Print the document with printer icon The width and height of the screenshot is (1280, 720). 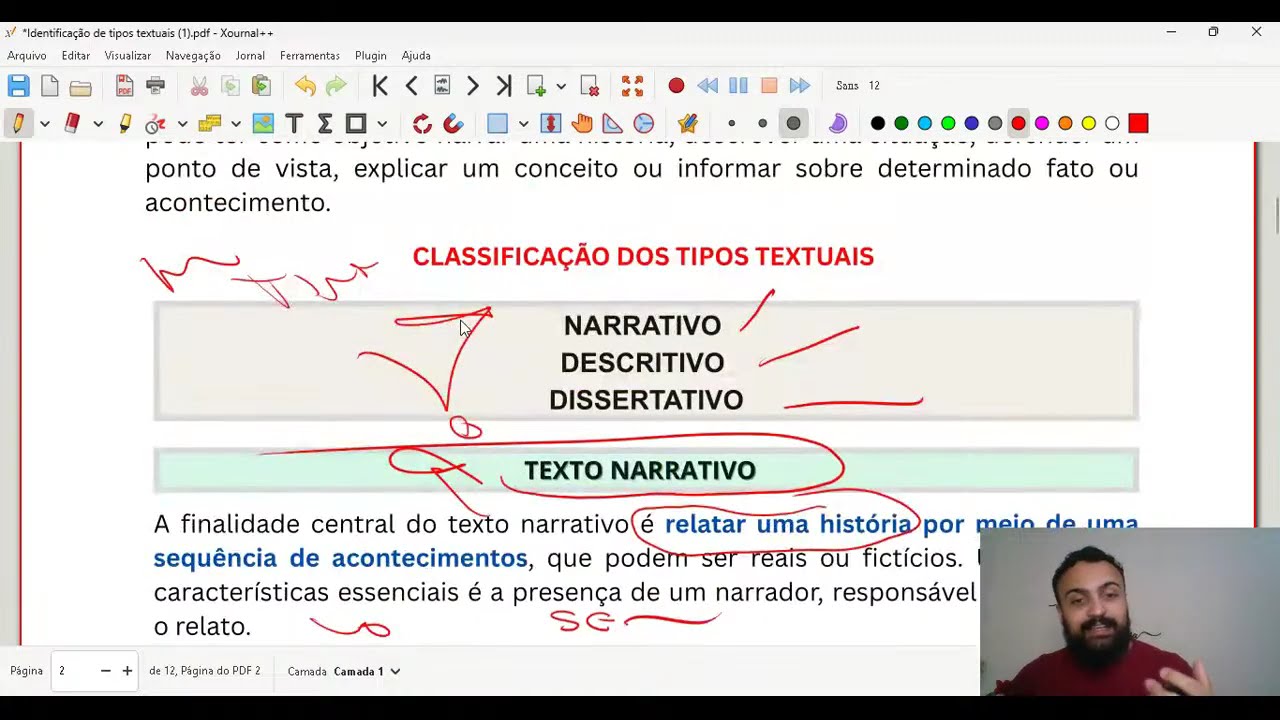pyautogui.click(x=155, y=86)
